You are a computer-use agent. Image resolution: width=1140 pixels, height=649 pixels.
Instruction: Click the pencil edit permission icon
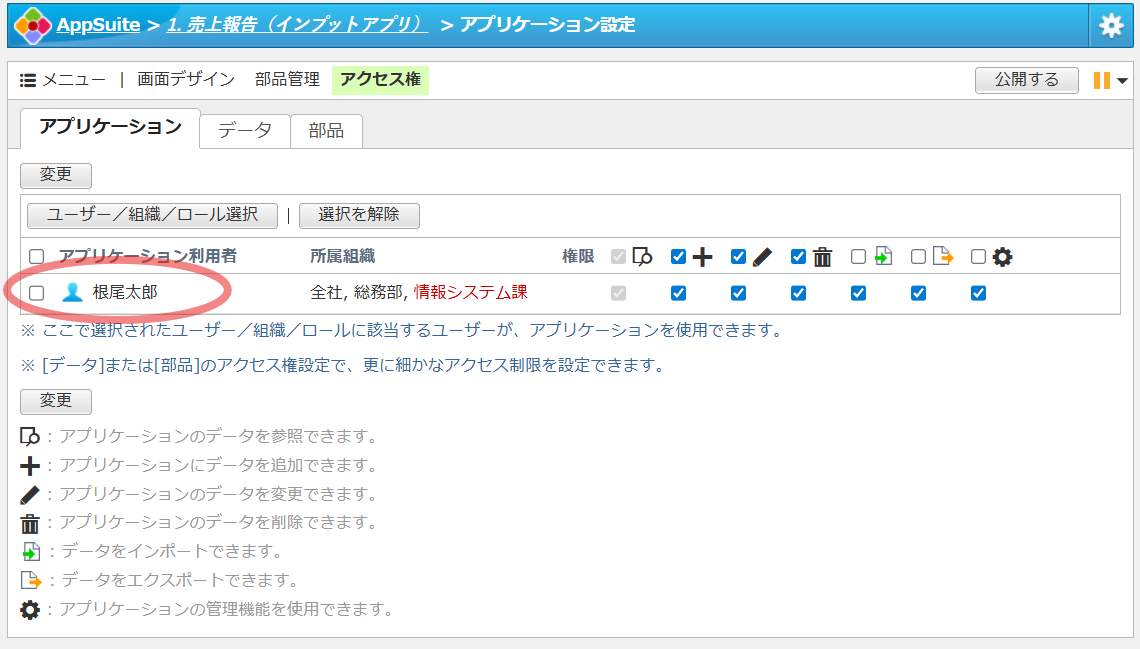[762, 257]
